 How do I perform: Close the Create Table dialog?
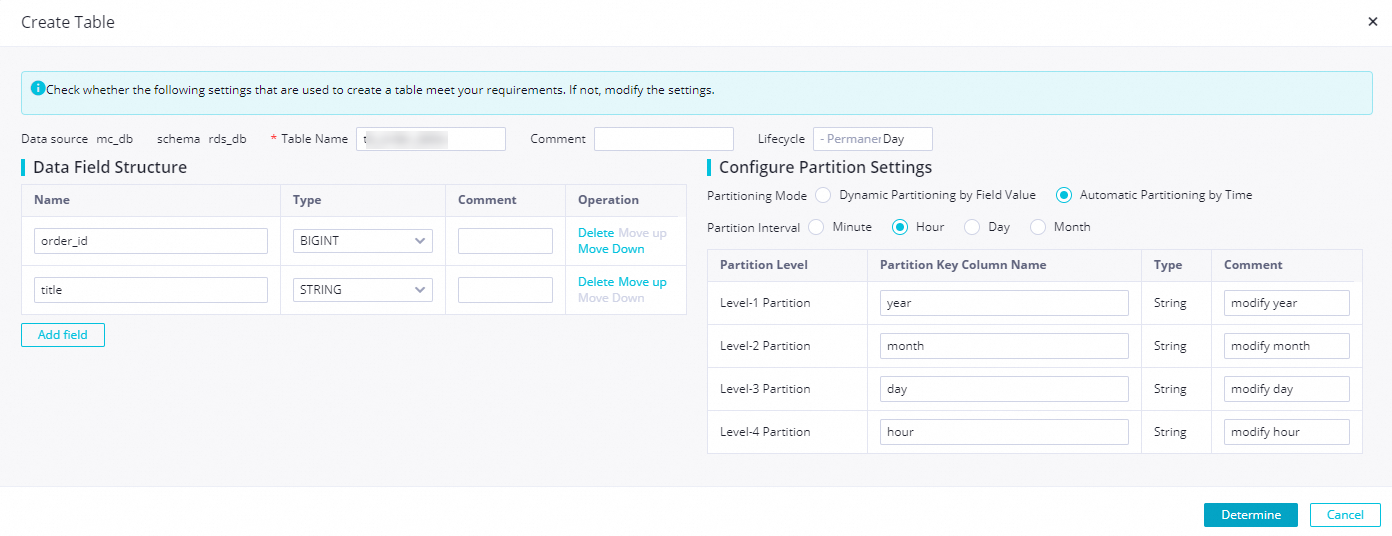click(x=1372, y=21)
